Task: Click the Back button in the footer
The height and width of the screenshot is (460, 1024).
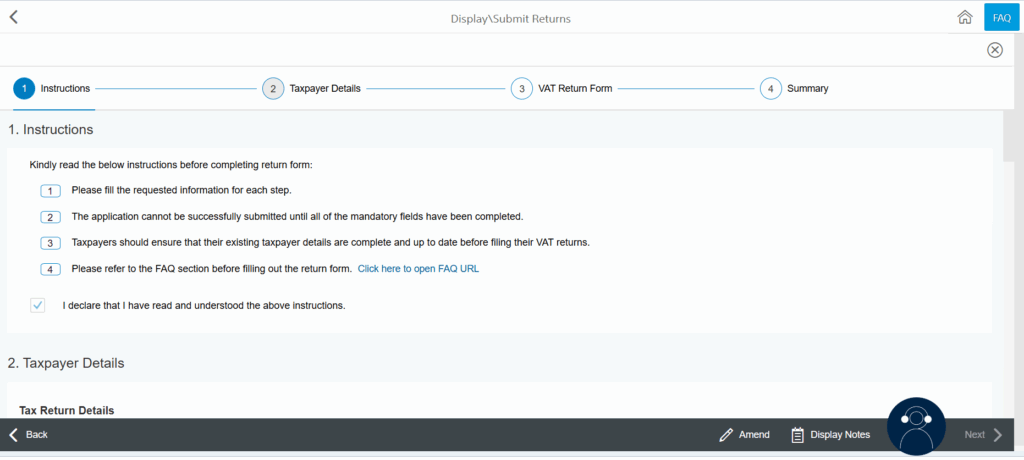Action: (x=28, y=435)
